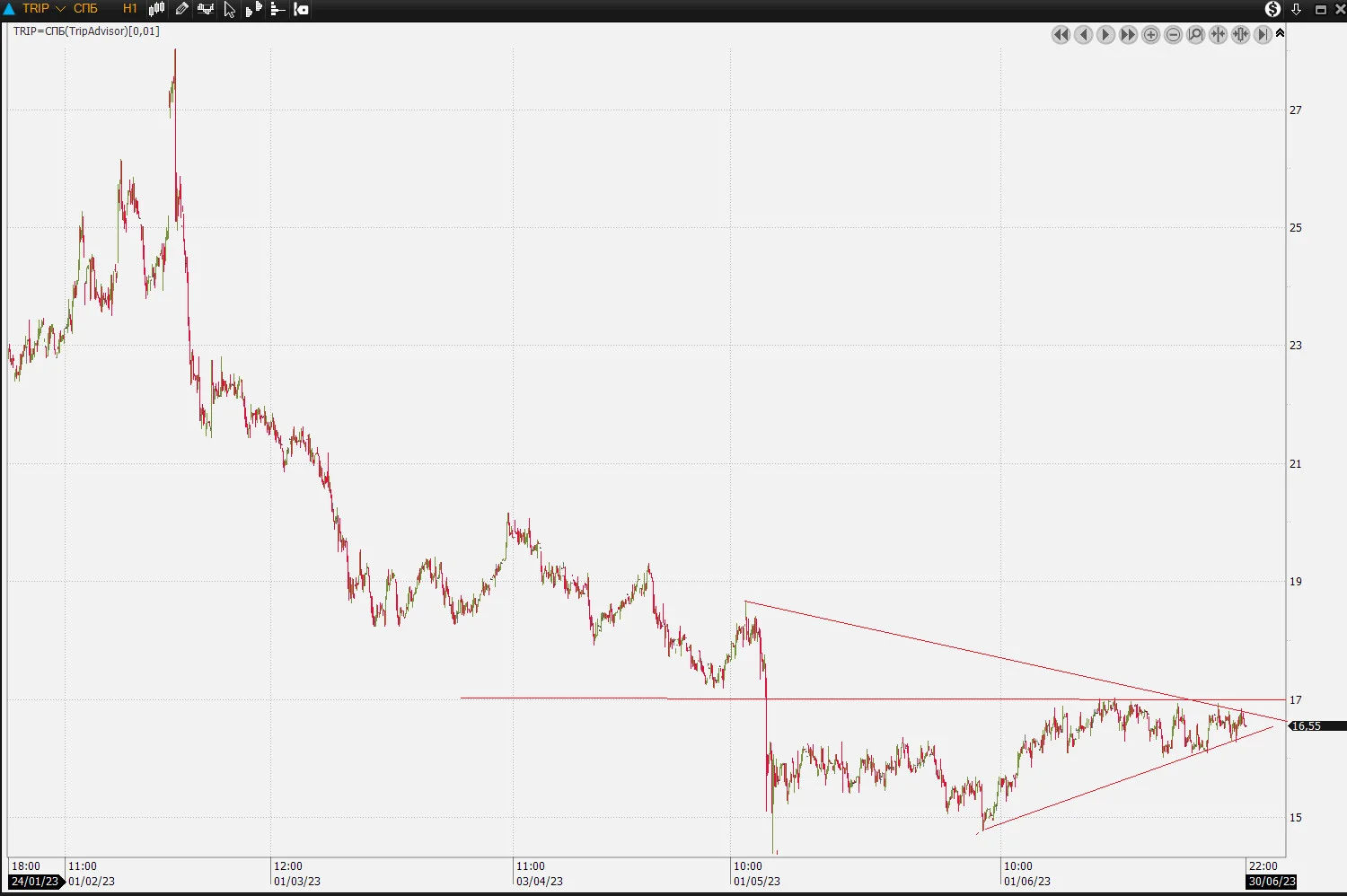Click the dollar sign icon
Image resolution: width=1347 pixels, height=896 pixels.
1272,9
